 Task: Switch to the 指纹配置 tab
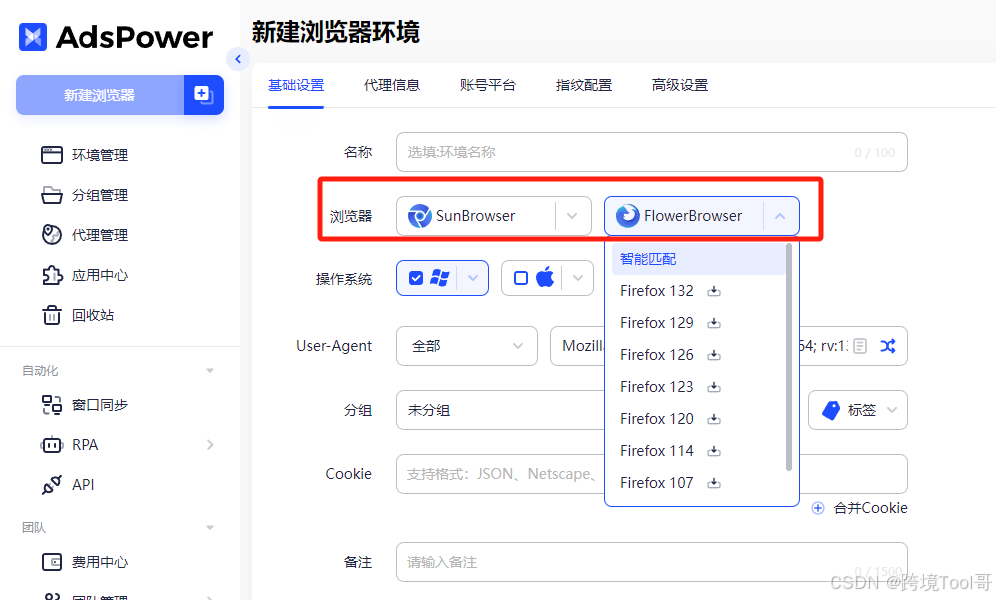pos(584,85)
